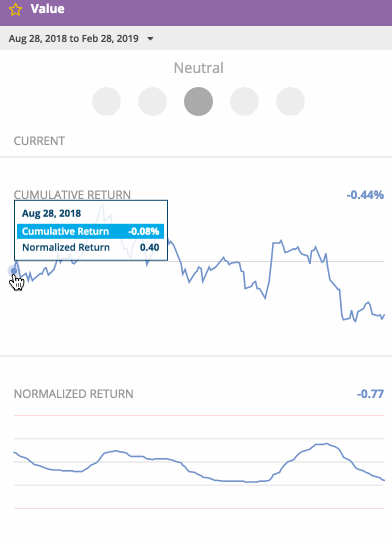Image resolution: width=392 pixels, height=541 pixels.
Task: Click the CURRENT section heading
Action: [x=39, y=141]
